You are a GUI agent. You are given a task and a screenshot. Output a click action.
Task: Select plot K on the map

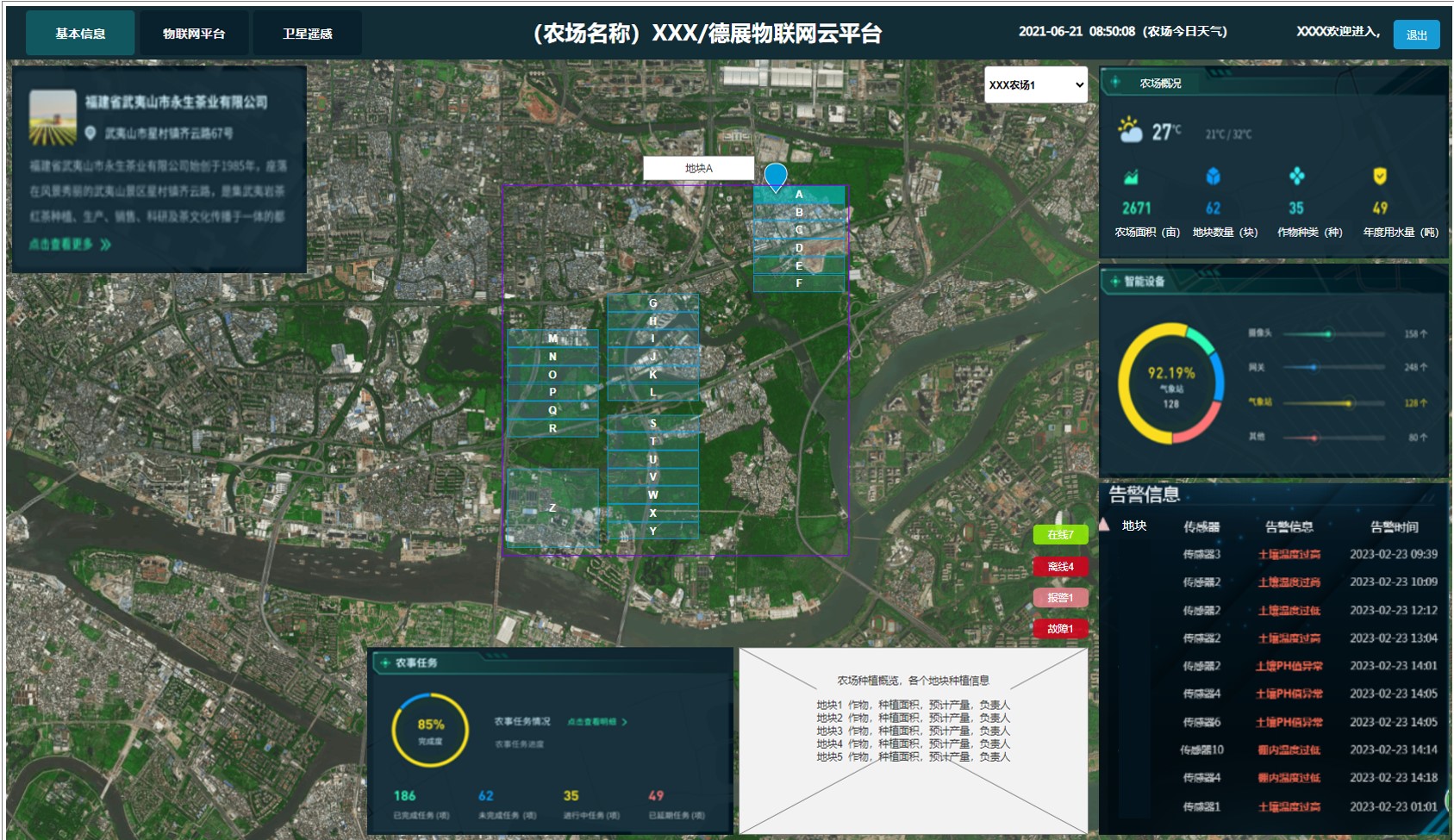[652, 375]
